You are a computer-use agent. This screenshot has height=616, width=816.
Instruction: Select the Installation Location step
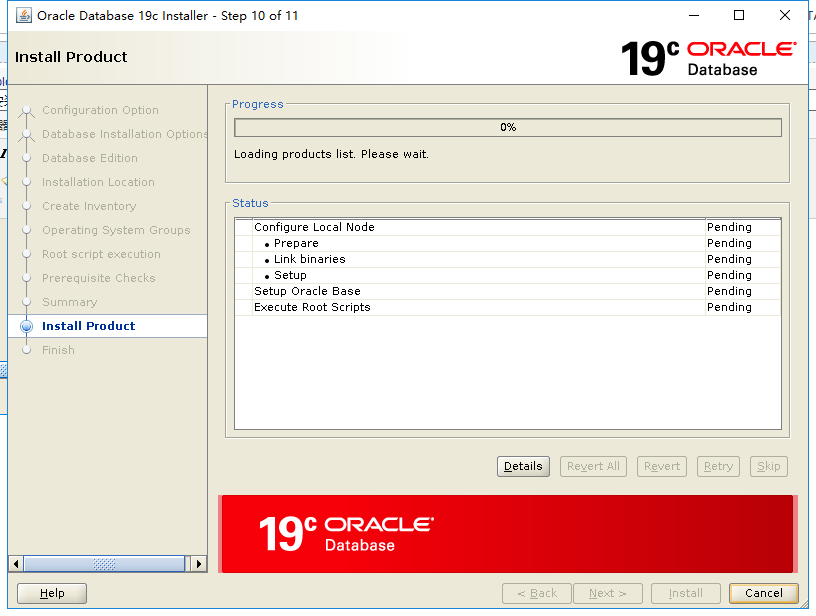(98, 182)
